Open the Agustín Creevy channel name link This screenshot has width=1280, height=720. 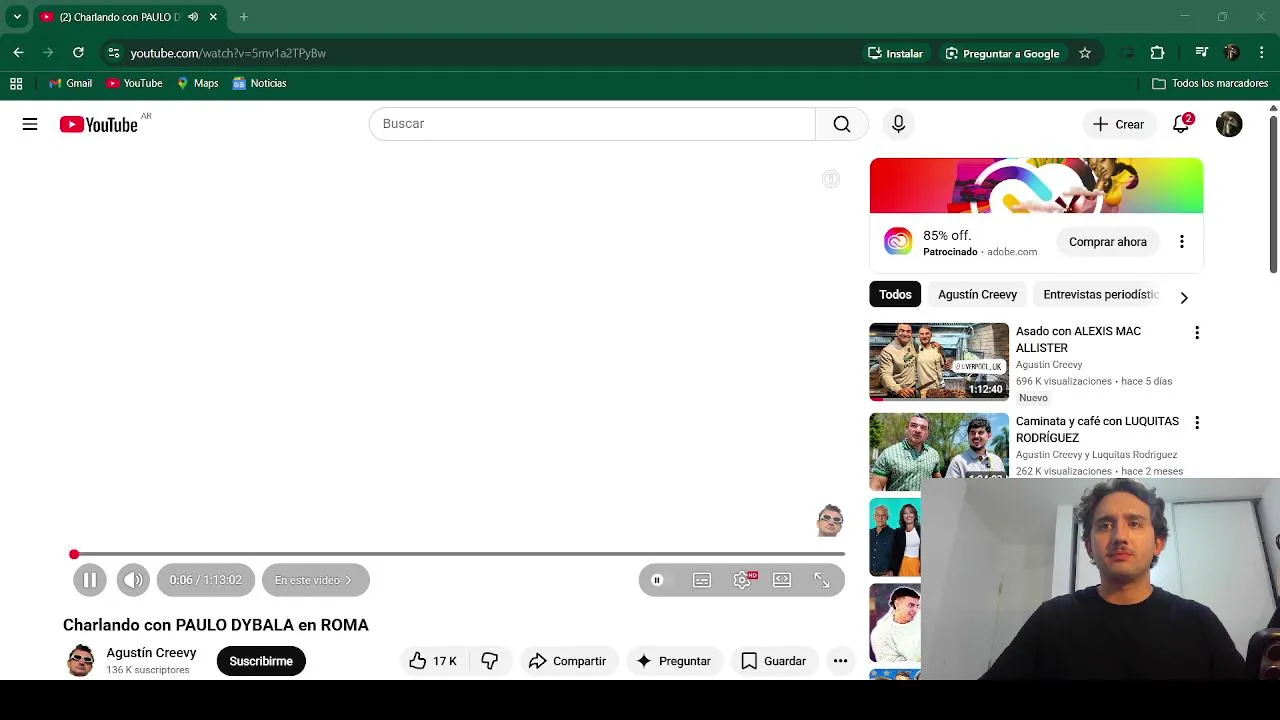151,653
